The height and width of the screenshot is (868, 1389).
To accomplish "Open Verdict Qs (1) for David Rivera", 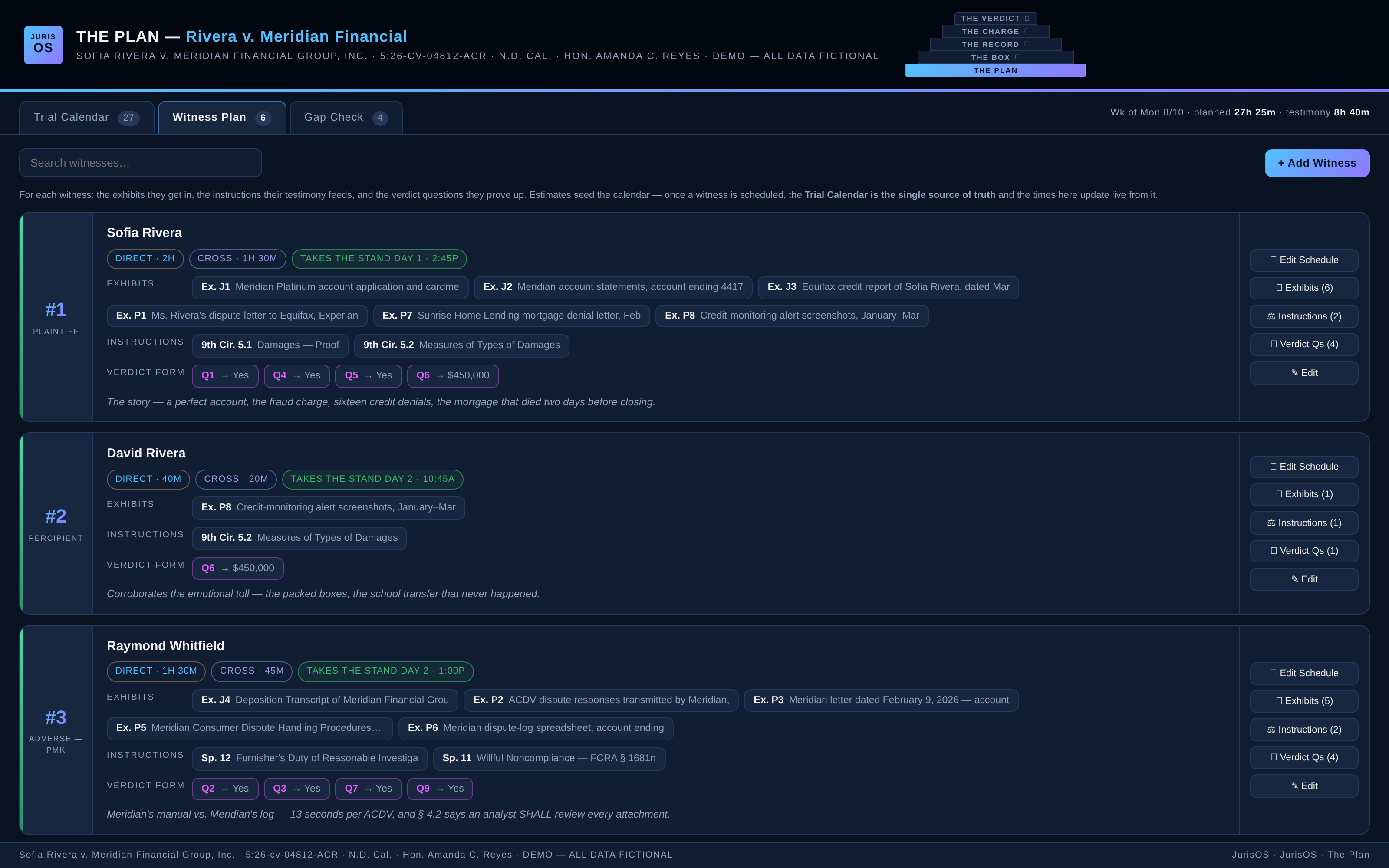I will click(x=1304, y=551).
